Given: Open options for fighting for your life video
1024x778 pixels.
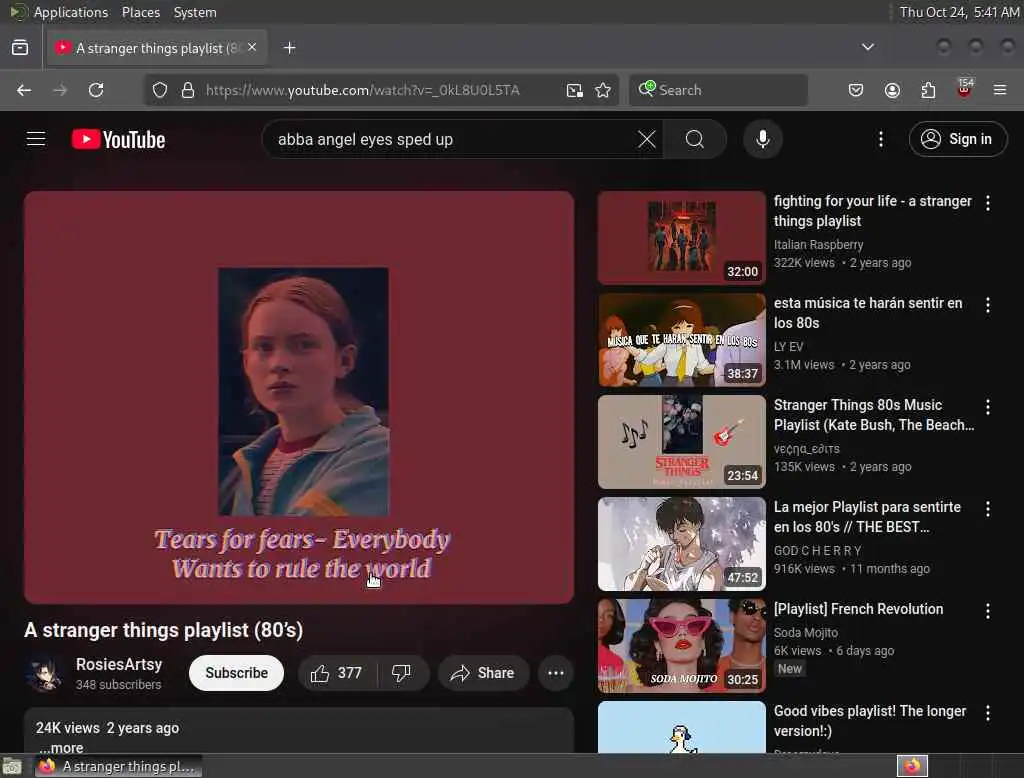Looking at the screenshot, I should point(987,203).
